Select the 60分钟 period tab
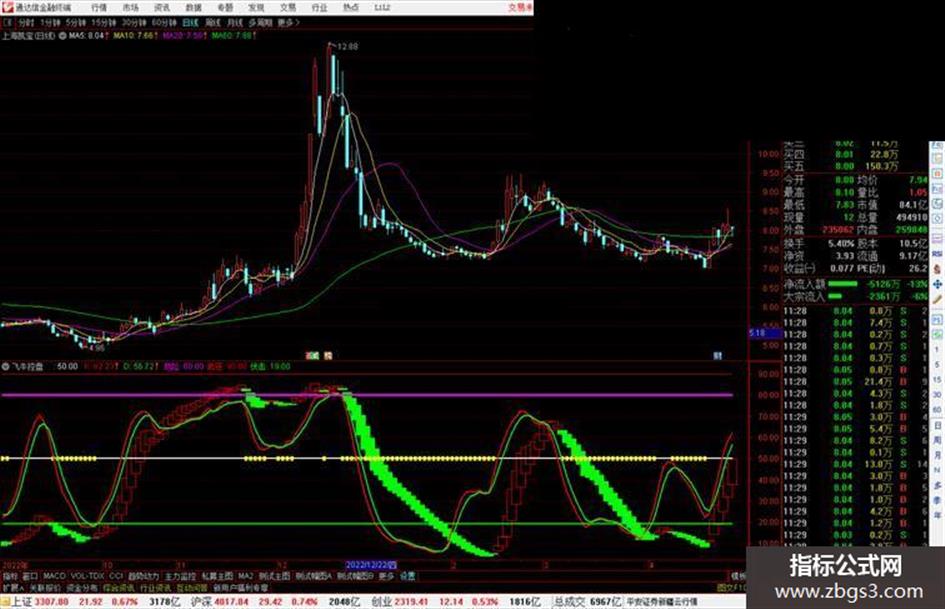This screenshot has width=945, height=609. (163, 23)
